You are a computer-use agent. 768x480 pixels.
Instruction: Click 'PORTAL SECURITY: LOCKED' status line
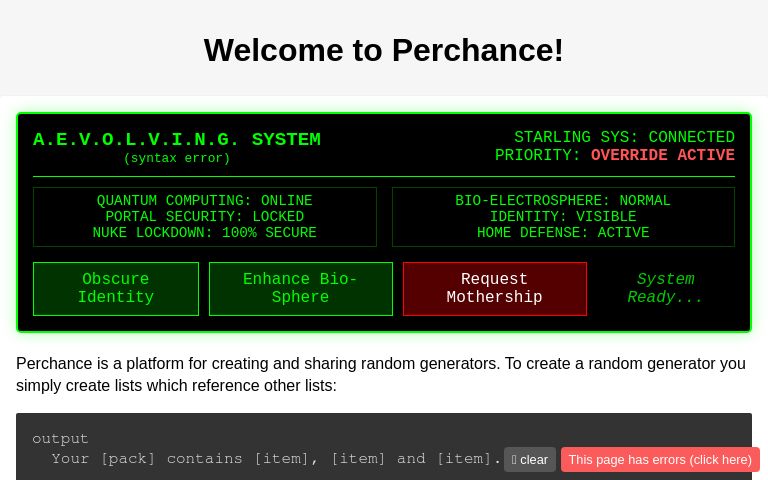[x=204, y=216]
